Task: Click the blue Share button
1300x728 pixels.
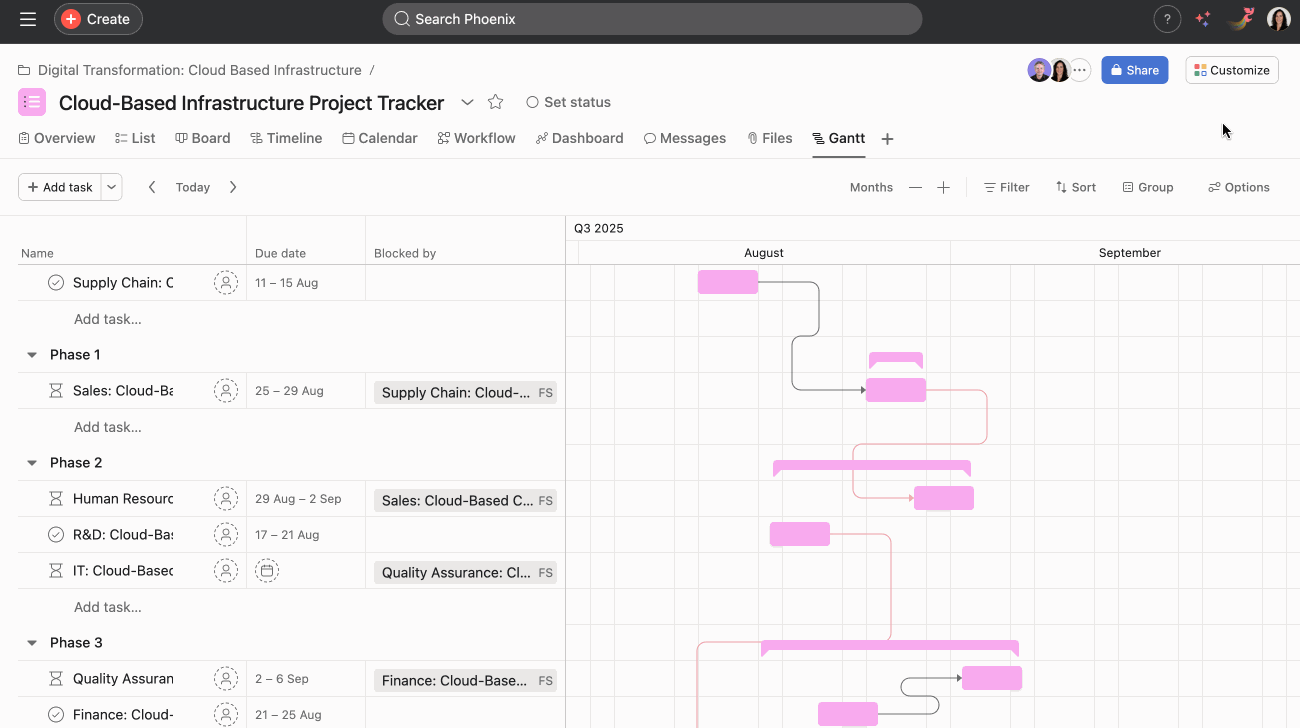Action: 1134,70
